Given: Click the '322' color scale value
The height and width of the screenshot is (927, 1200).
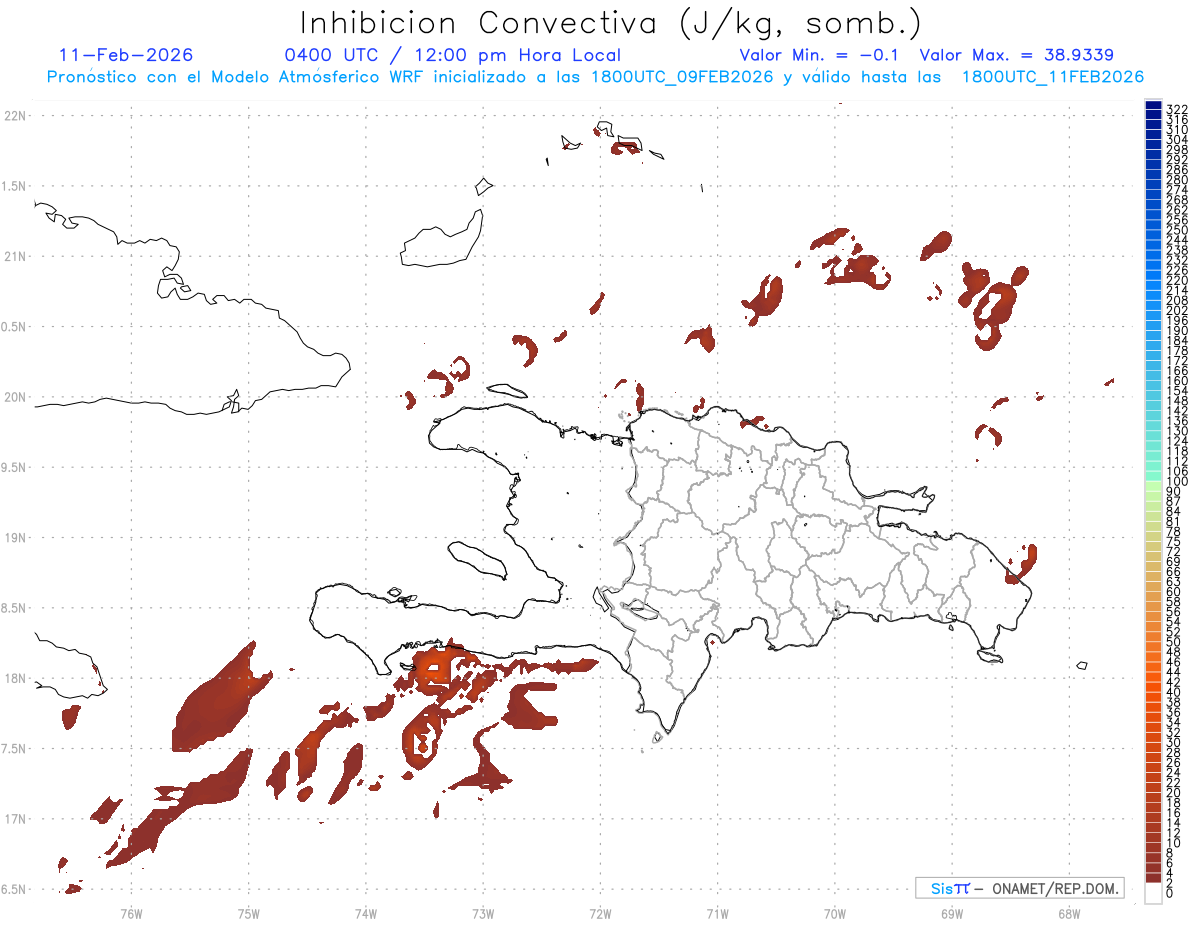Looking at the screenshot, I should (x=1177, y=108).
